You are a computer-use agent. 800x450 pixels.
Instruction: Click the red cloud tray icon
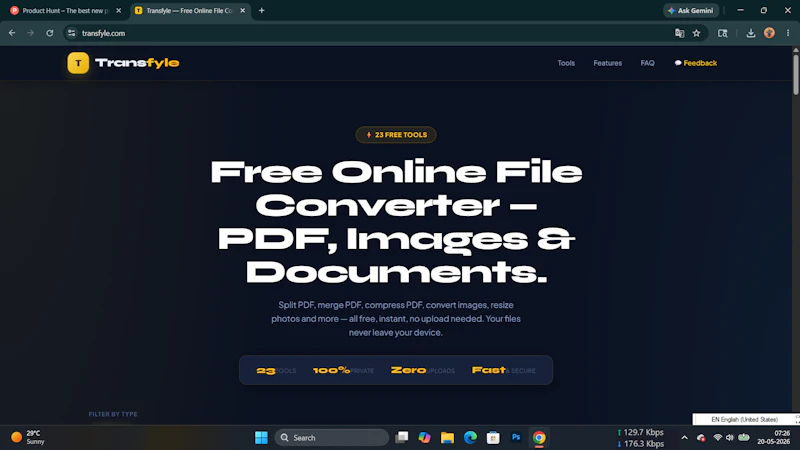coord(702,438)
